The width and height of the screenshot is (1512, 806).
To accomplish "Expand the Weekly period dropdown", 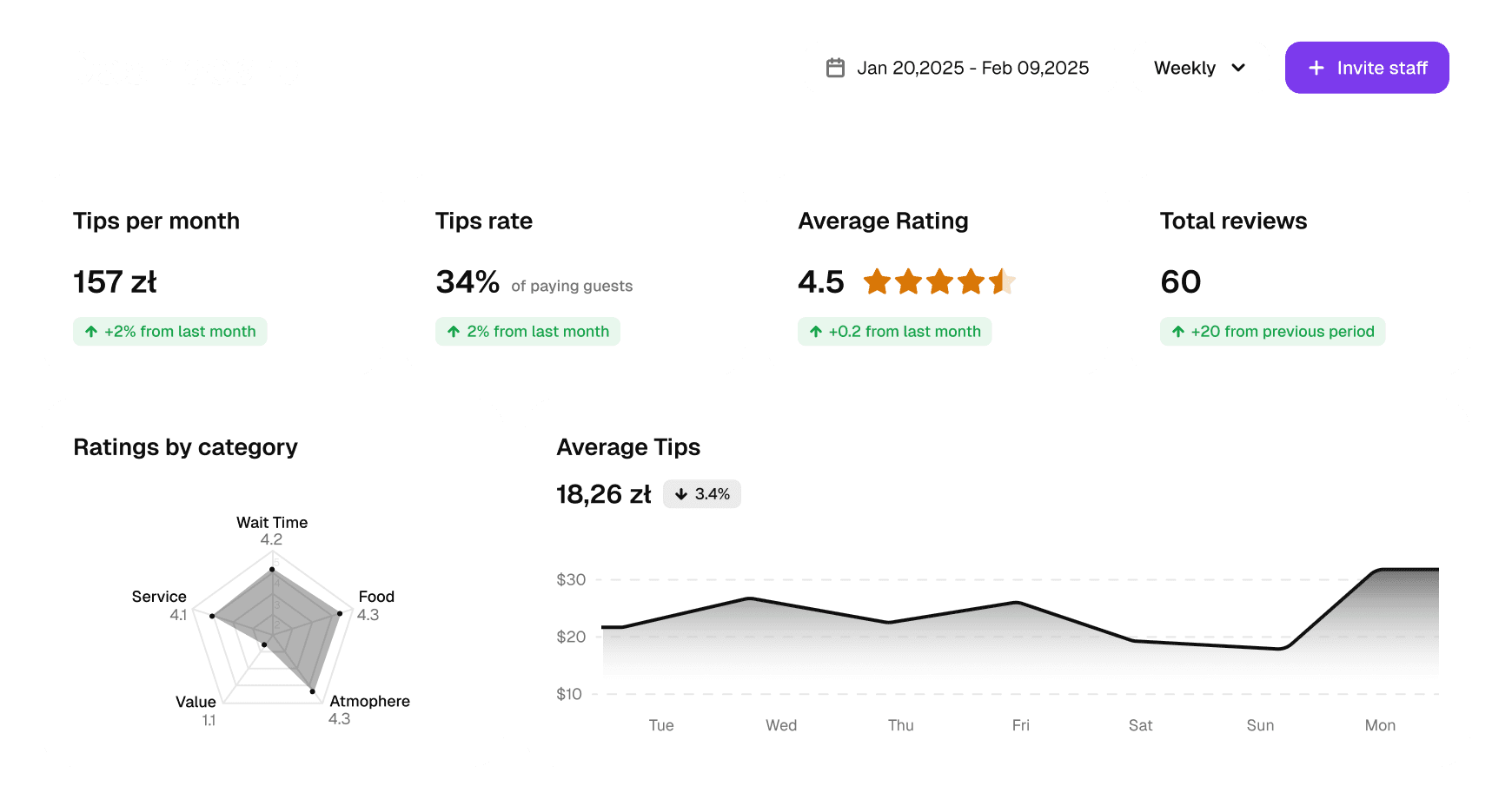I will pos(1200,68).
